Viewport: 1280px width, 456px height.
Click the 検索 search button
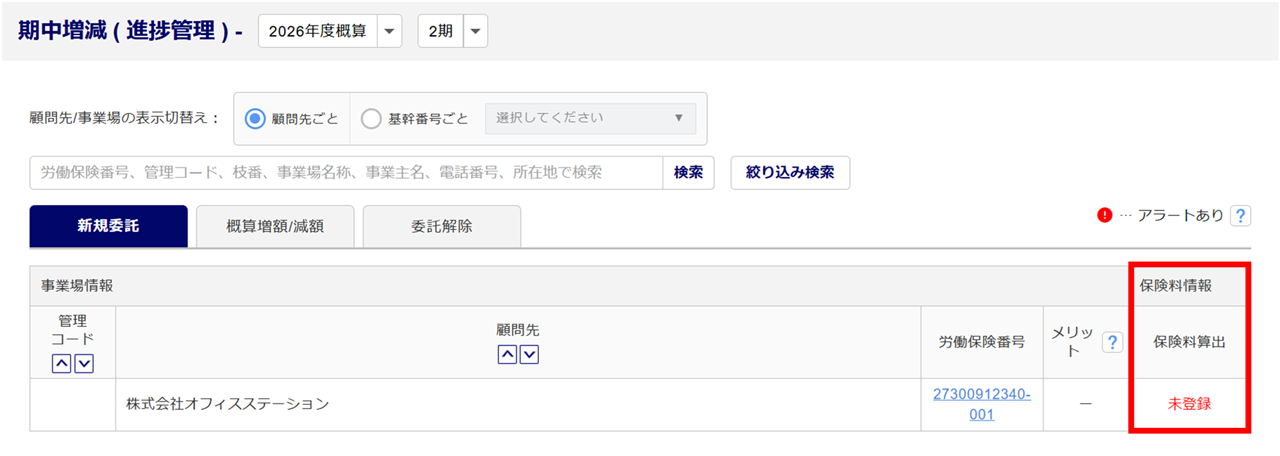click(688, 172)
